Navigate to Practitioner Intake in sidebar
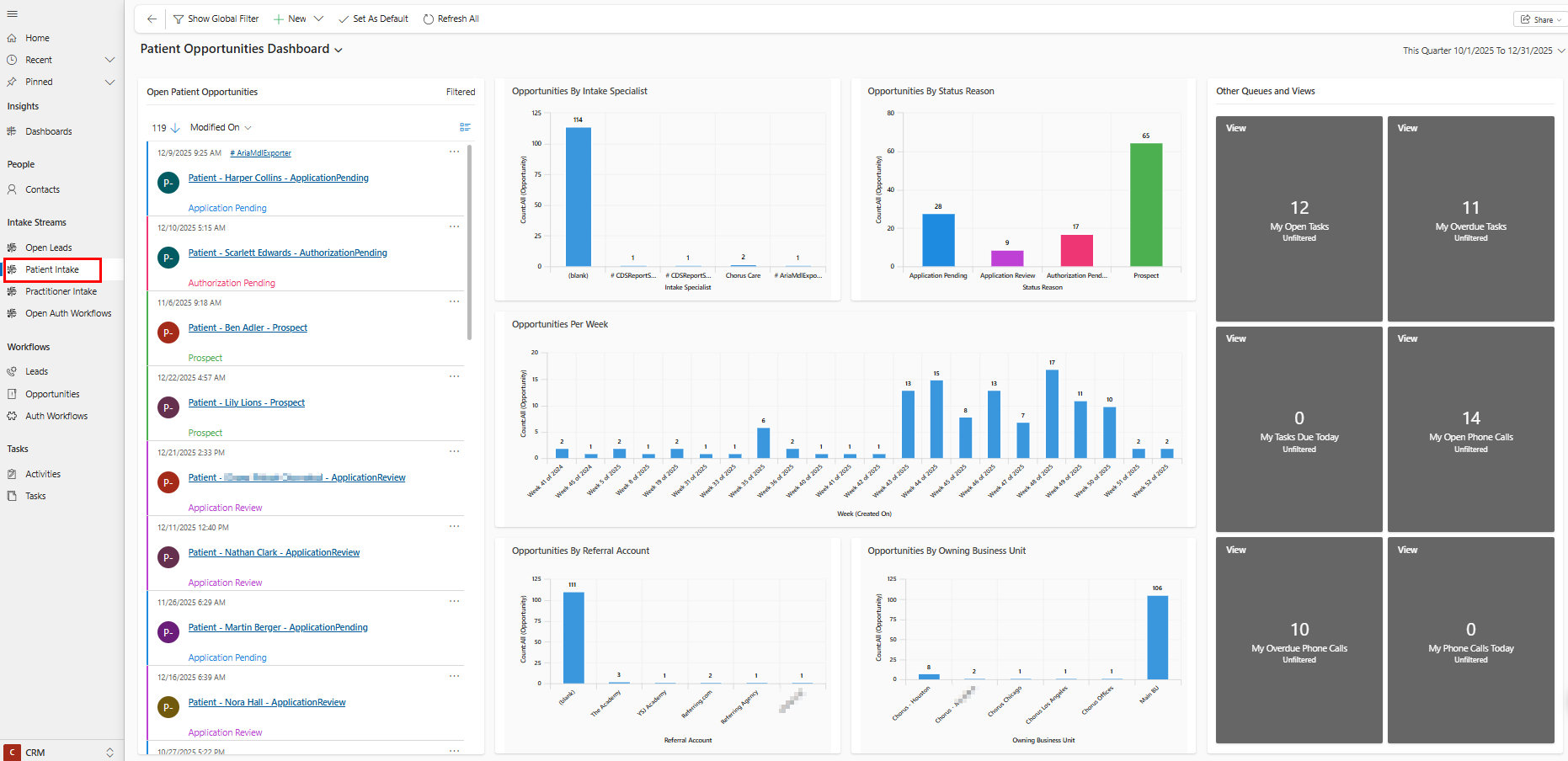 coord(61,291)
